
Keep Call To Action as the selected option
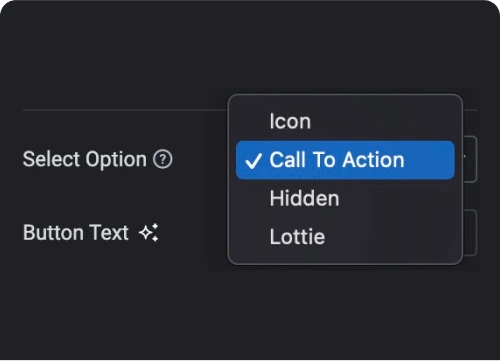(345, 160)
